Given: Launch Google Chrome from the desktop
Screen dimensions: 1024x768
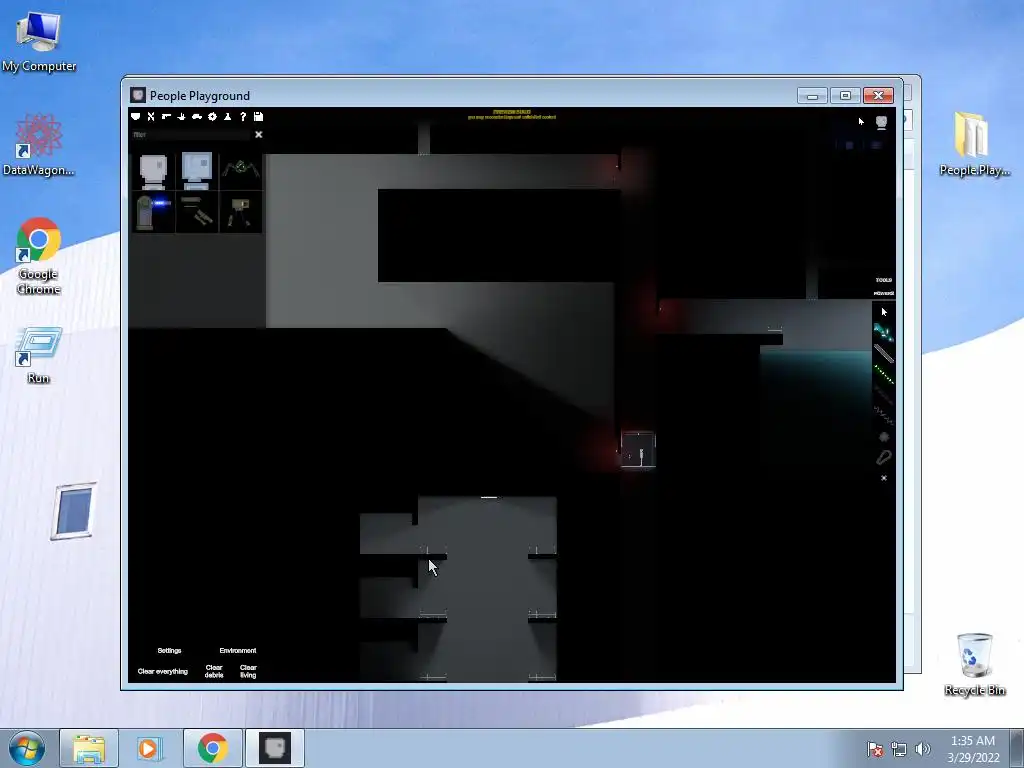Looking at the screenshot, I should click(x=39, y=257).
